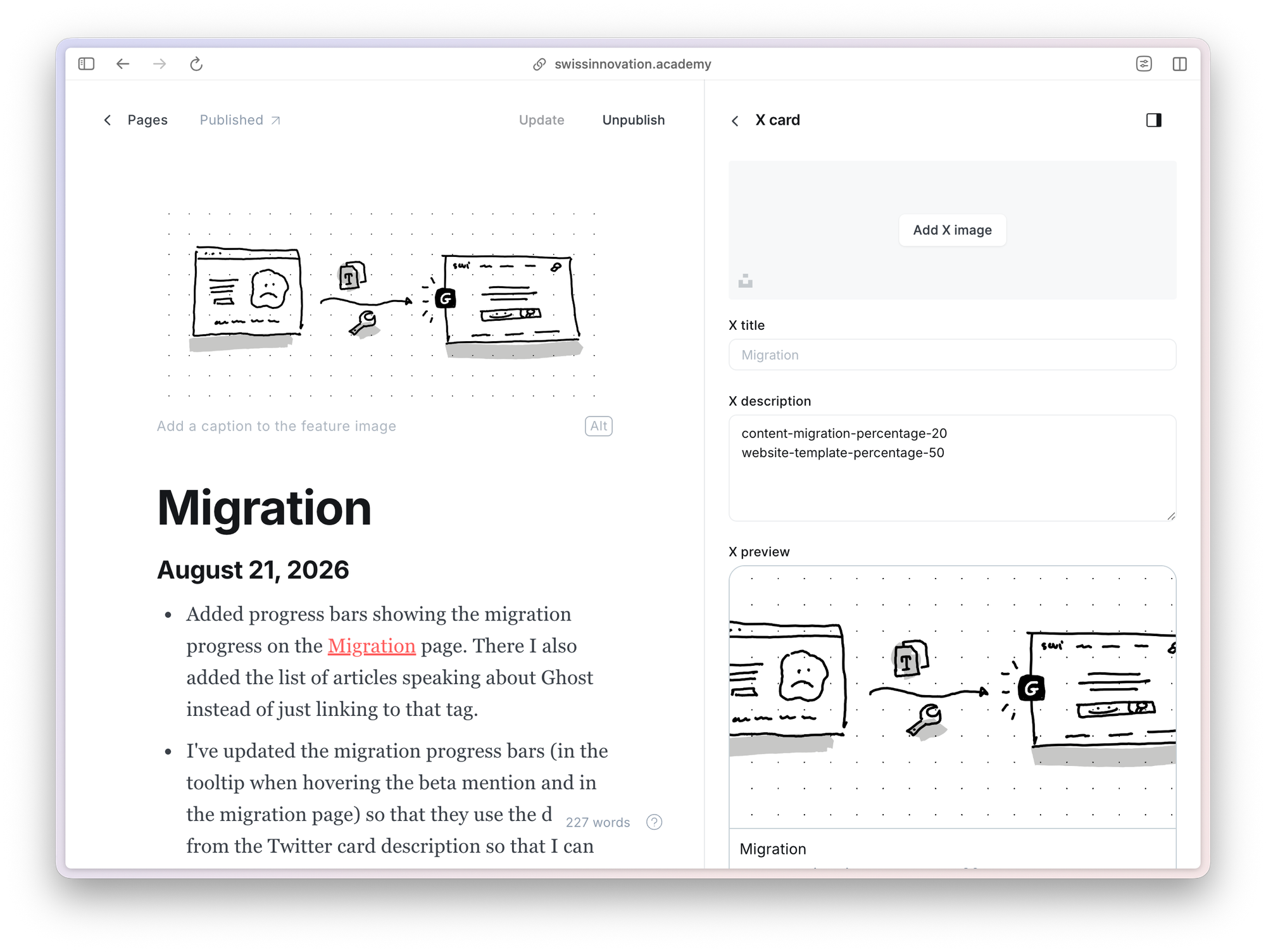Screen dimensions: 1266x952
Task: Click the swissinnovation.academy address text
Action: point(633,64)
